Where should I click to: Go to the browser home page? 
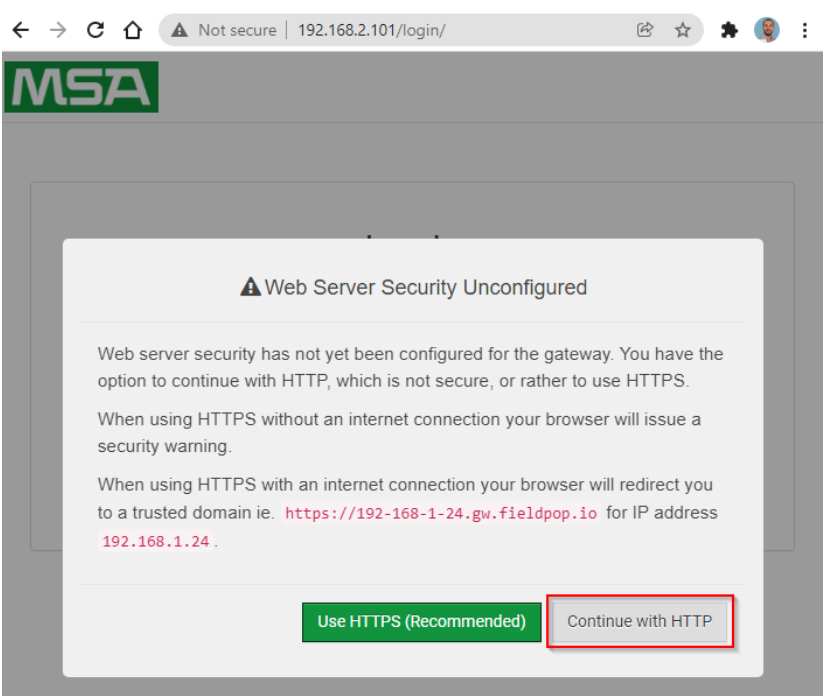(x=133, y=30)
